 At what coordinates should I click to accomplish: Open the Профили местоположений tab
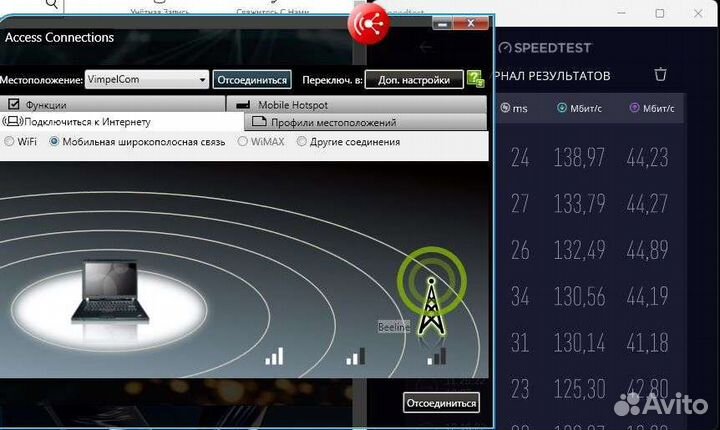click(x=366, y=122)
